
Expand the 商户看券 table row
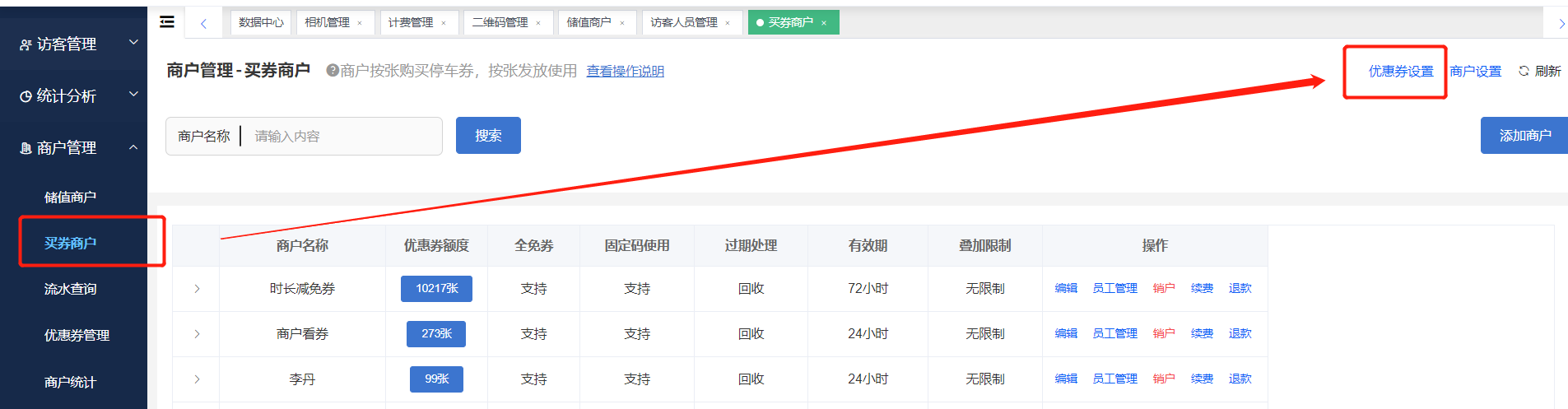[197, 334]
